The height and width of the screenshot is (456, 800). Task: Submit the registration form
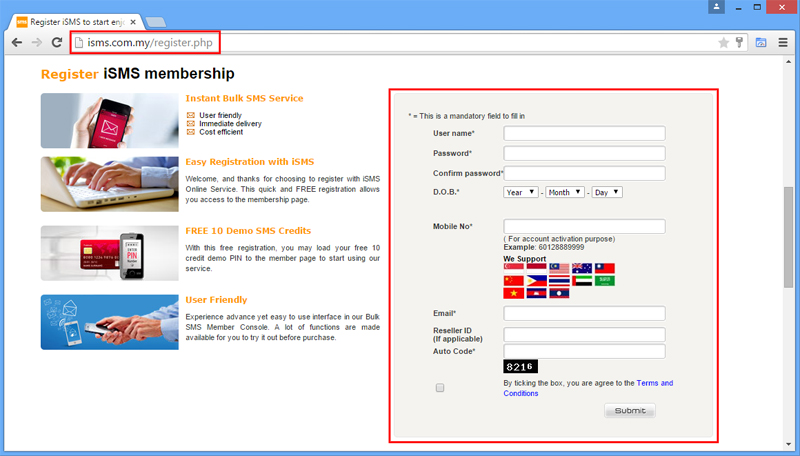[x=630, y=411]
